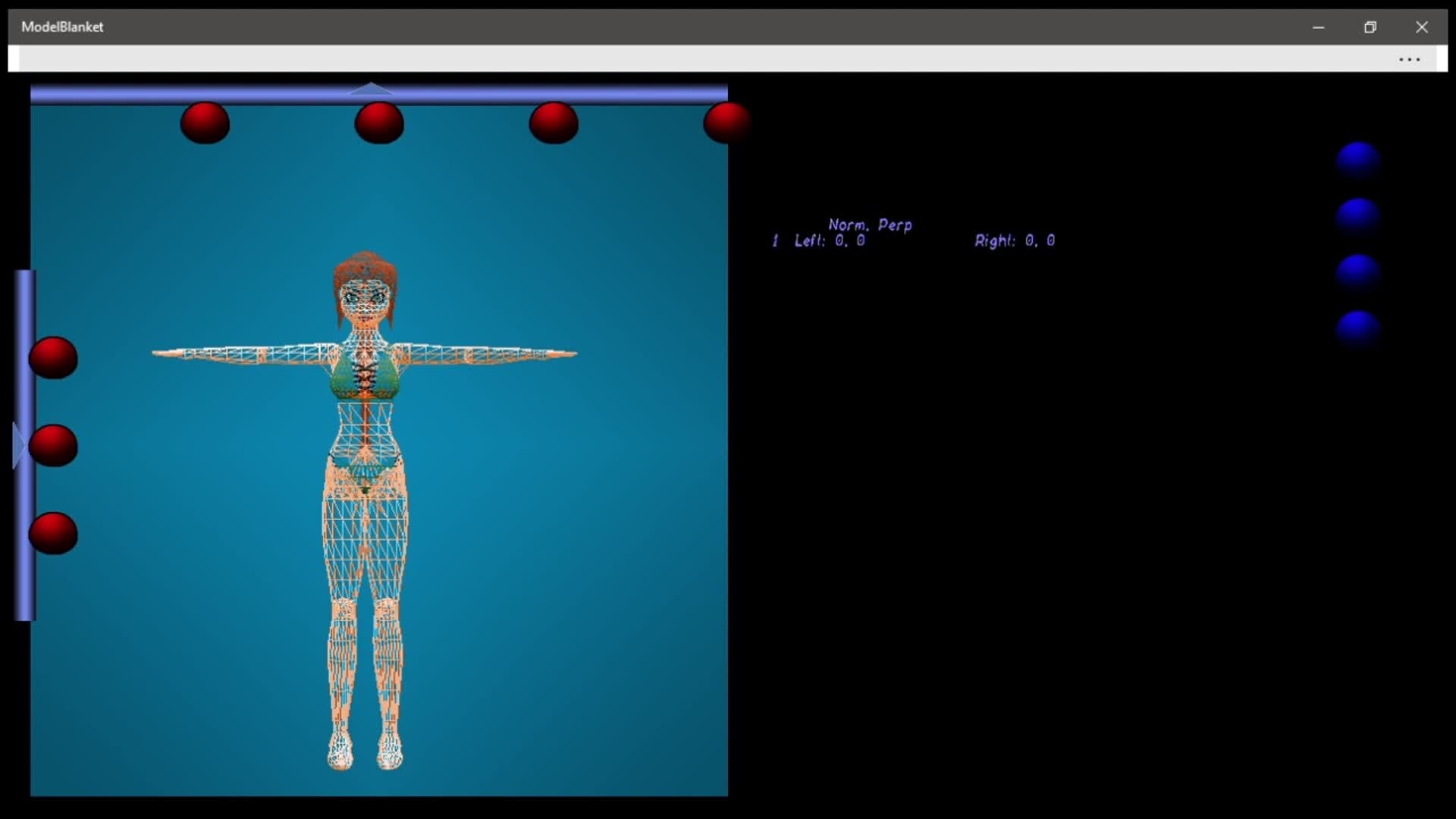1456x819 pixels.
Task: Click third red sphere from left on top
Action: (x=554, y=123)
